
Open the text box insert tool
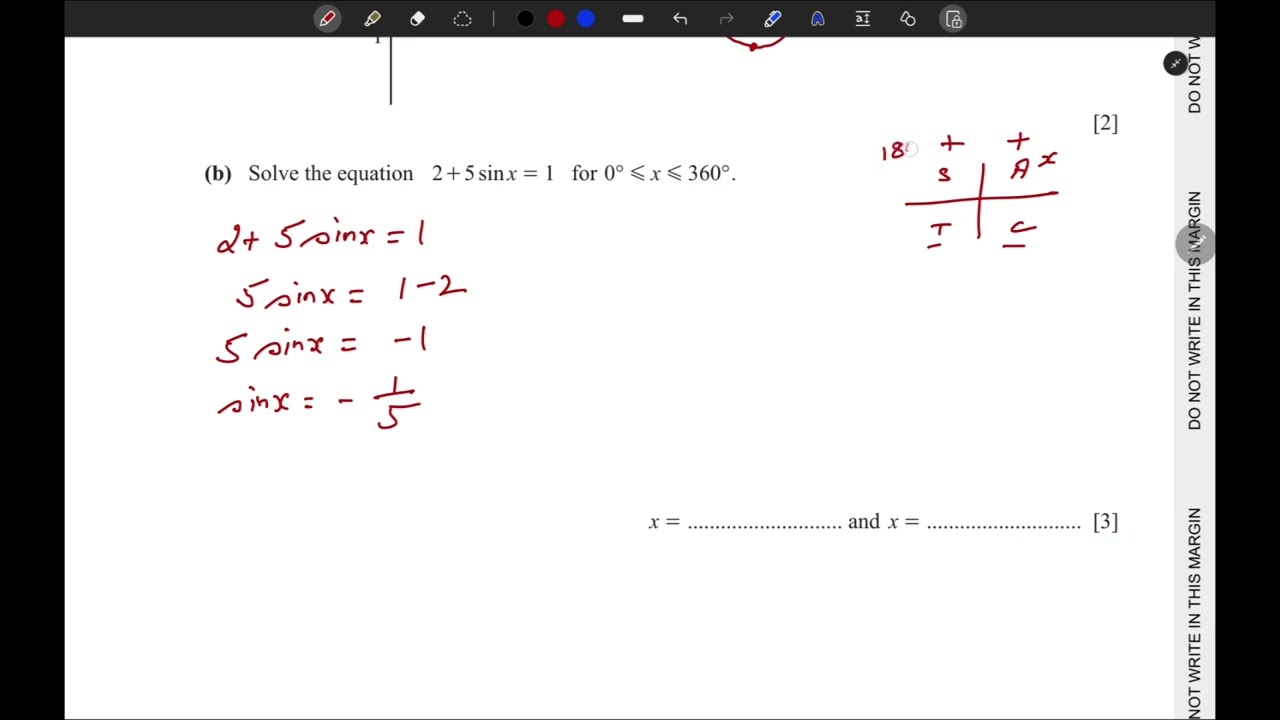coord(862,19)
